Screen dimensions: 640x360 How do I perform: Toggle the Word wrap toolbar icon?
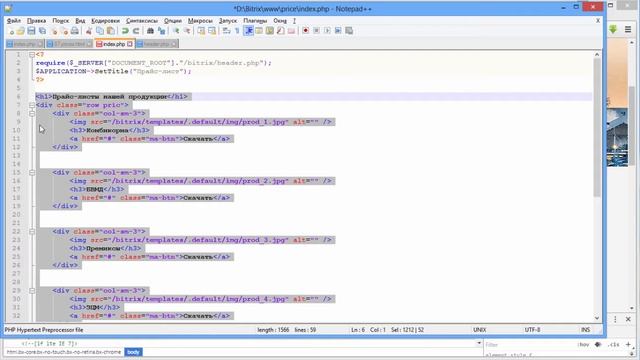[x=227, y=31]
